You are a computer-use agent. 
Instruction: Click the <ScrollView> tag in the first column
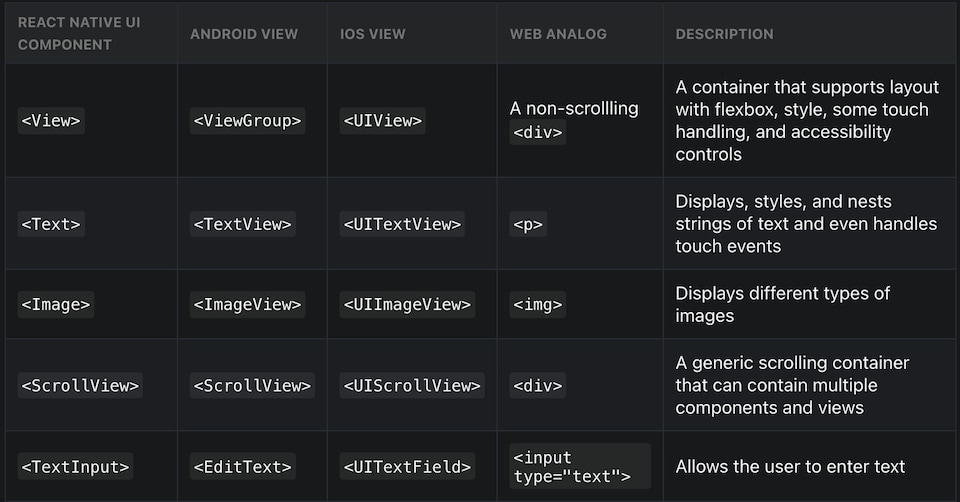pos(81,385)
